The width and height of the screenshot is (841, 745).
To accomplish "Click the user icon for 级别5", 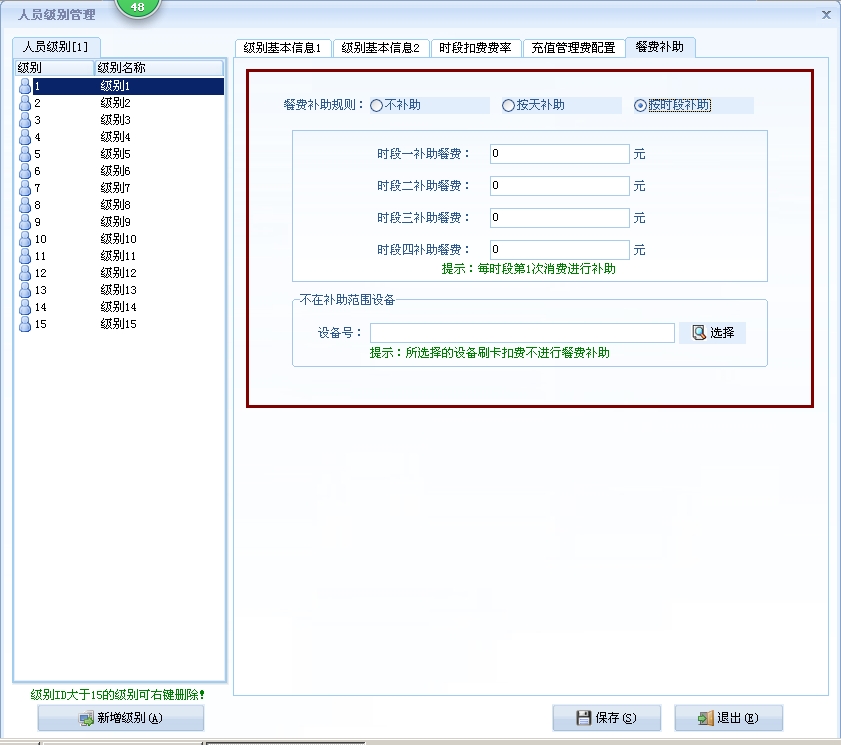I will 25,154.
